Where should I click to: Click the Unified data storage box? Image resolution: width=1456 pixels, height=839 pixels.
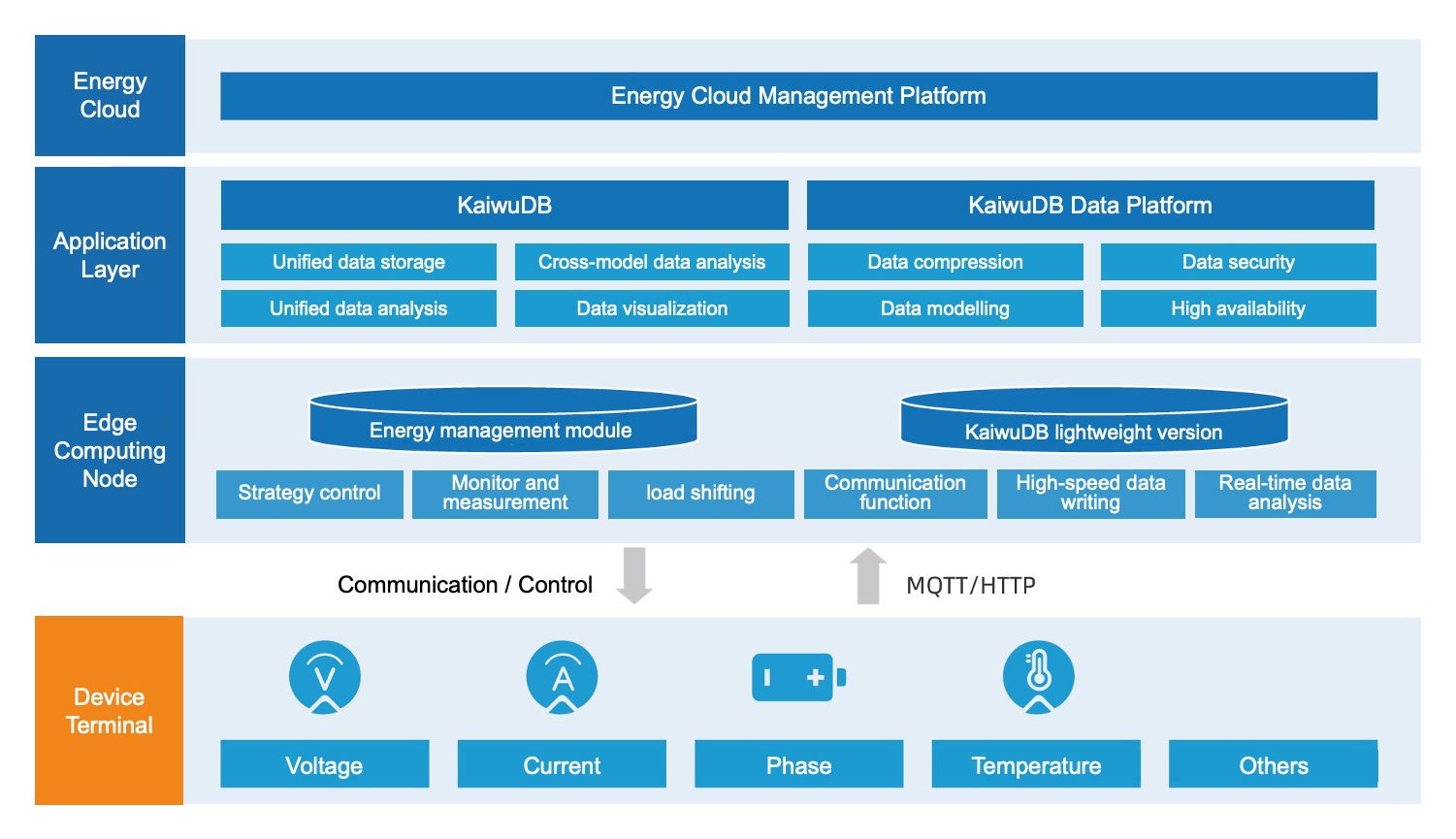coord(359,262)
